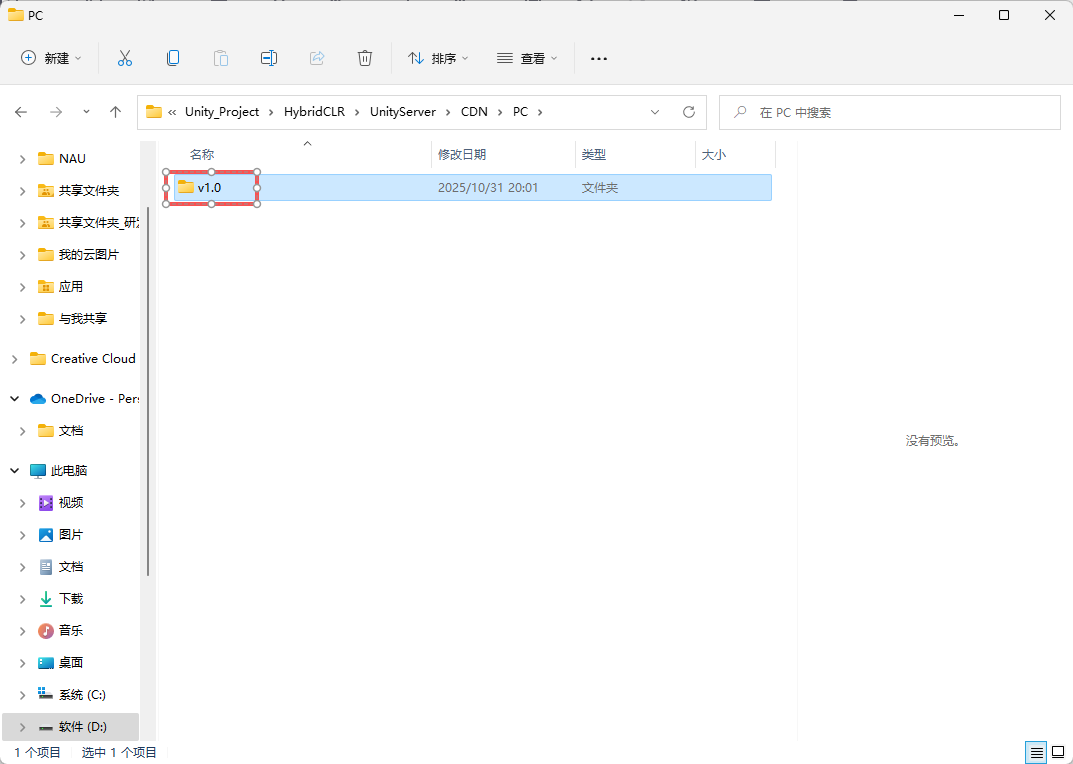Viewport: 1073px width, 764px height.
Task: Expand the 下载 tree node
Action: pyautogui.click(x=23, y=599)
